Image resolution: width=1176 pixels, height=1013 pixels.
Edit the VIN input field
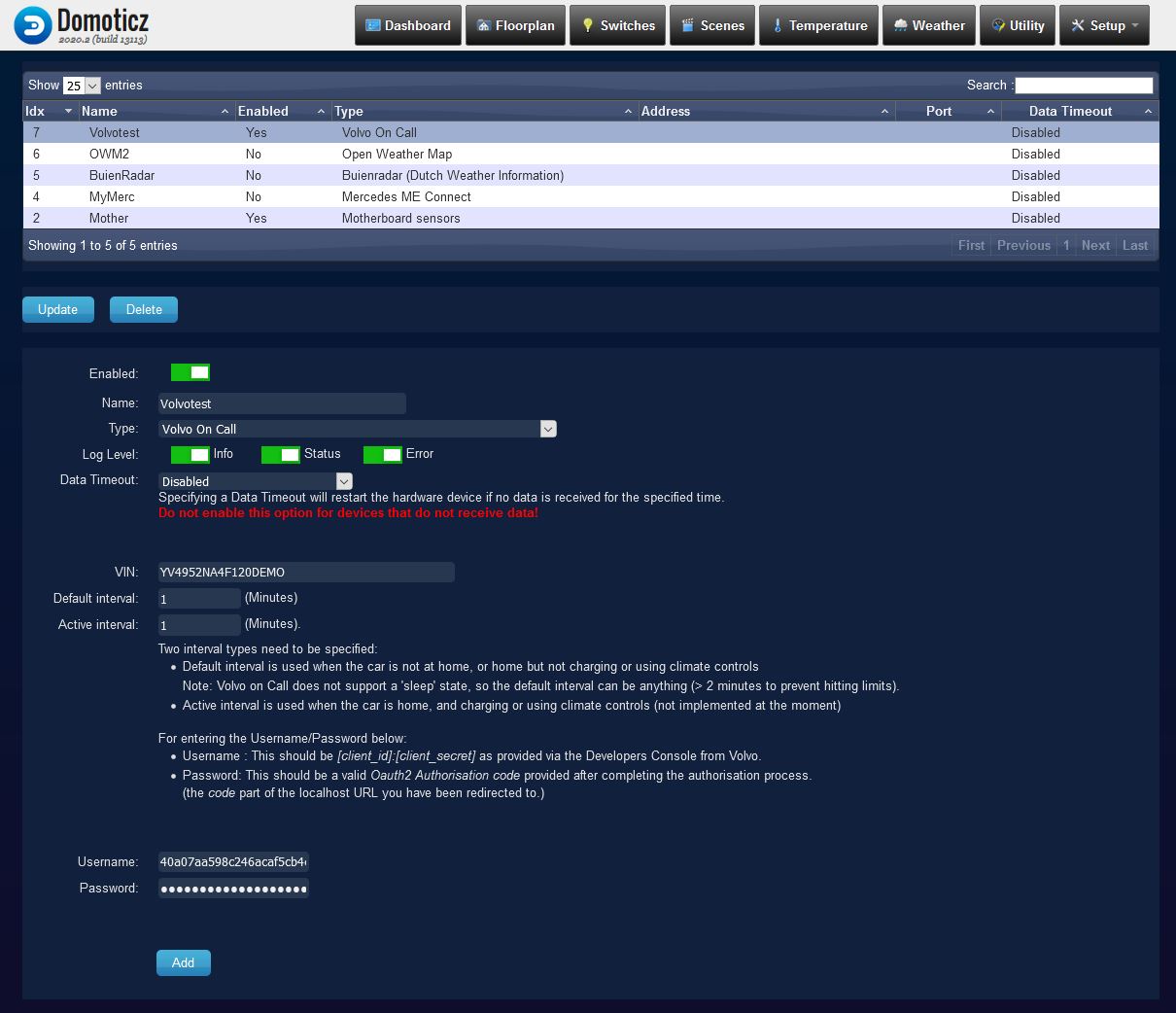(306, 573)
